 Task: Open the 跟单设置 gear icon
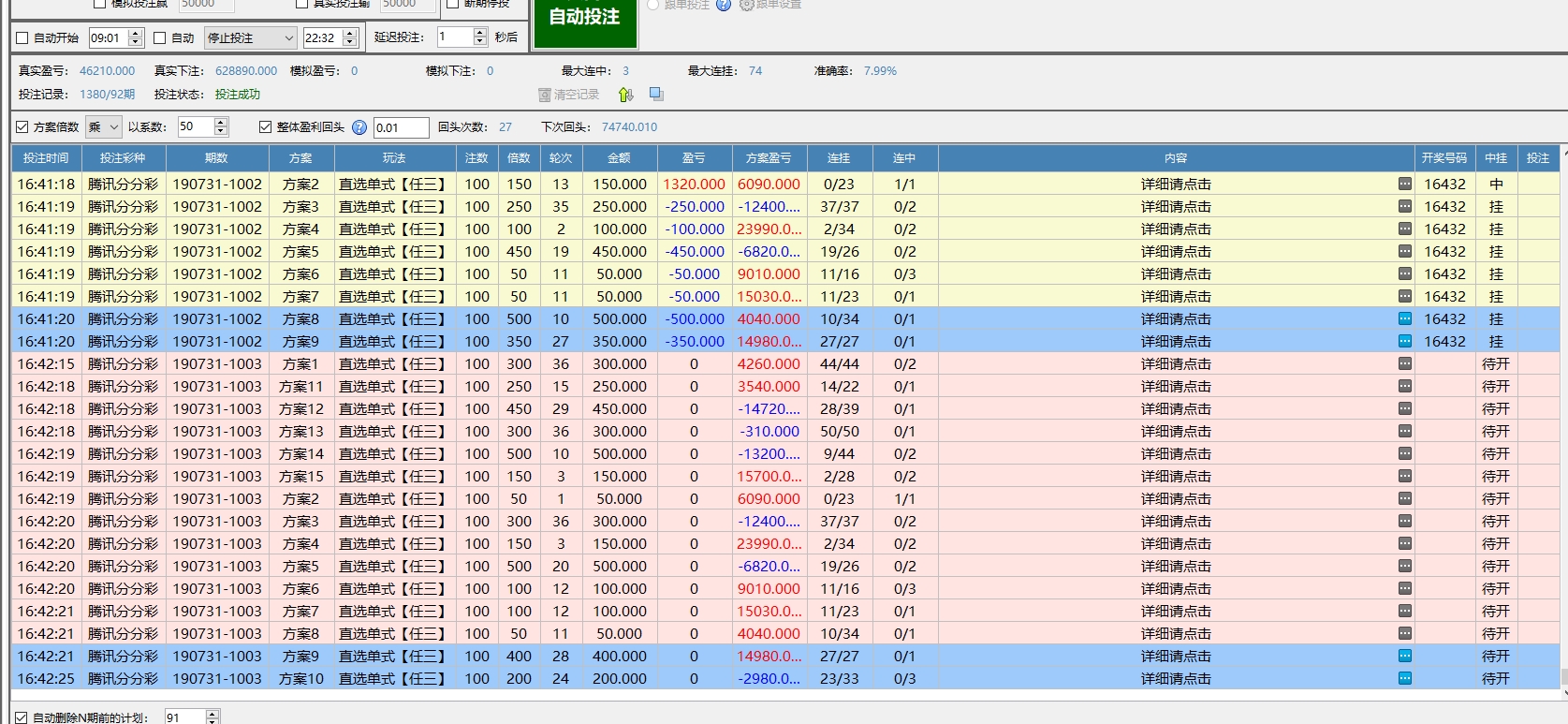pos(746,5)
